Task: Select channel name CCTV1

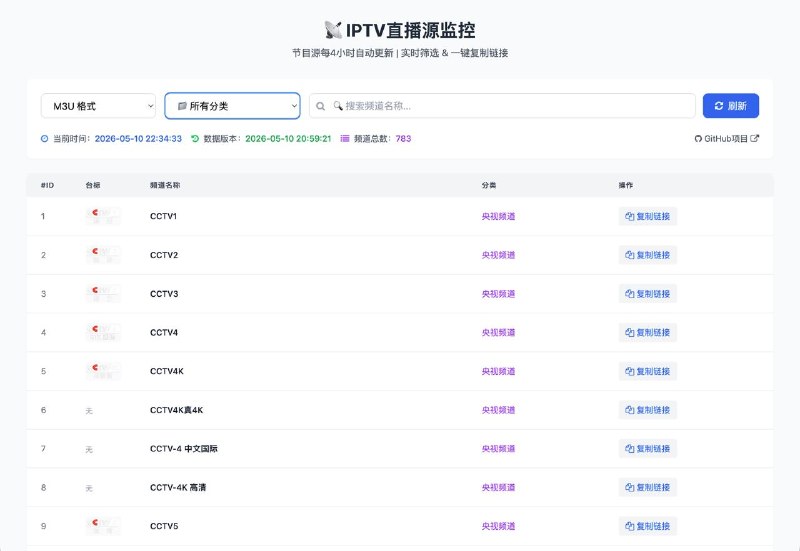Action: coord(163,216)
